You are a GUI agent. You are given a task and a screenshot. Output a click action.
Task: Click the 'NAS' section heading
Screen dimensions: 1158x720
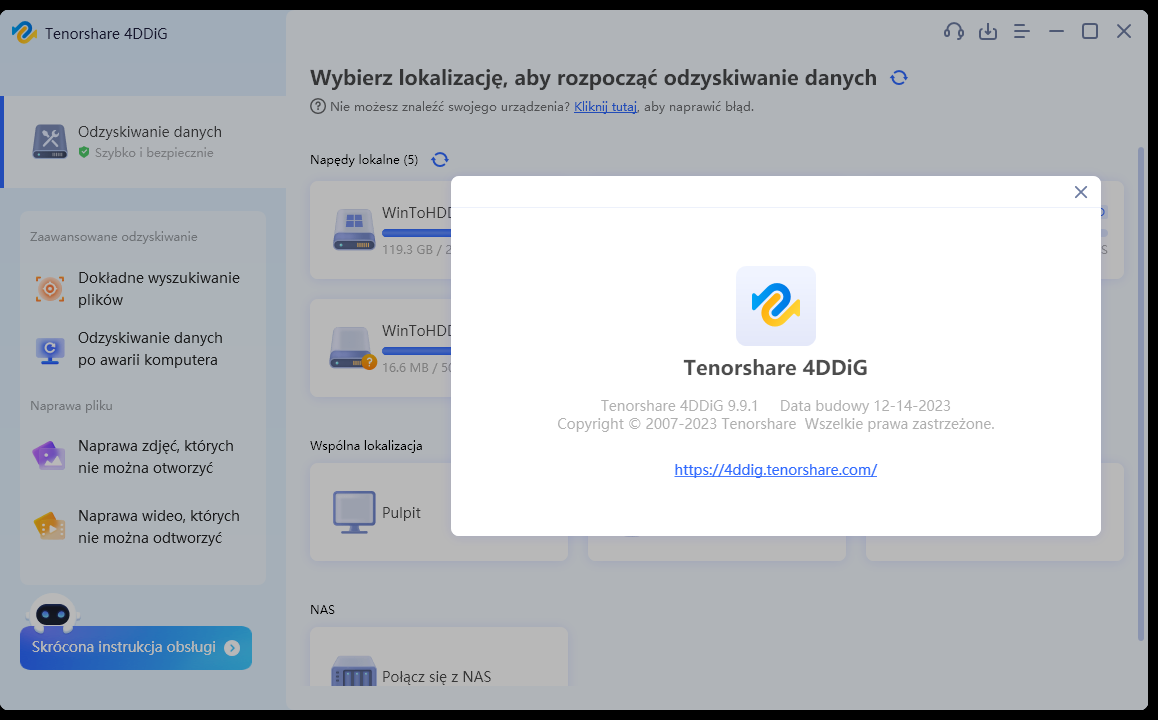322,609
